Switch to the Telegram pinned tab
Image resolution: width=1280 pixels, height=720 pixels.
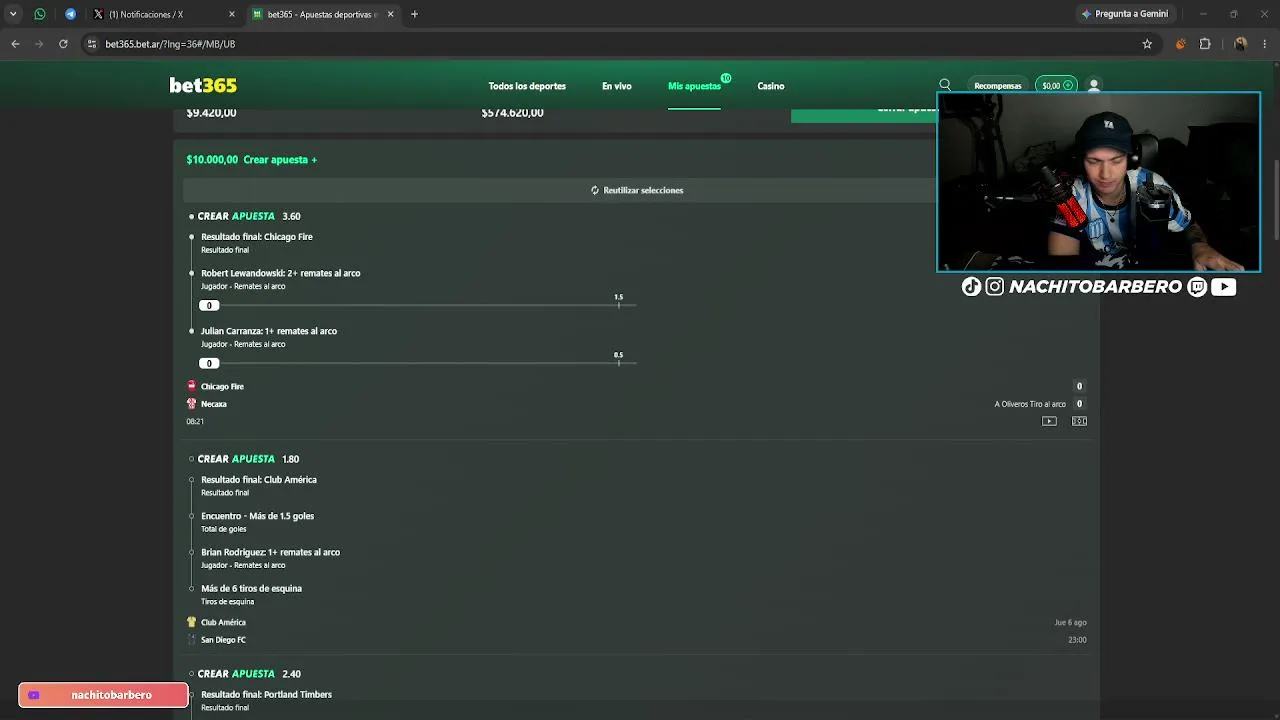(70, 14)
